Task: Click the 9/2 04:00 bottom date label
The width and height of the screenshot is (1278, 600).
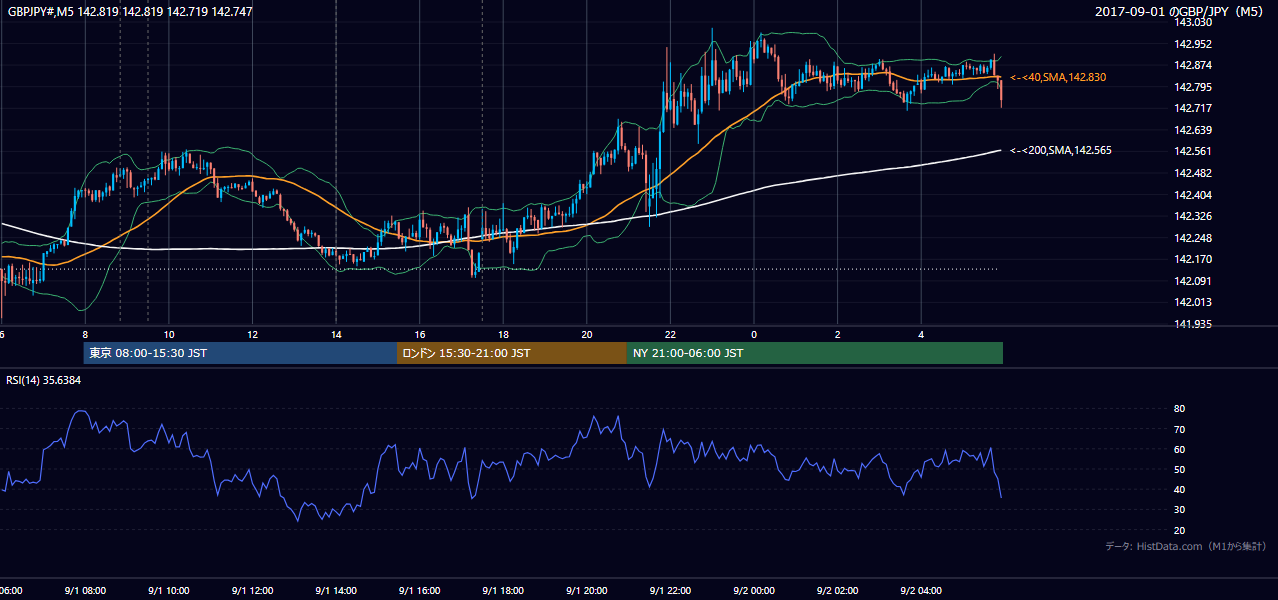Action: (x=920, y=591)
